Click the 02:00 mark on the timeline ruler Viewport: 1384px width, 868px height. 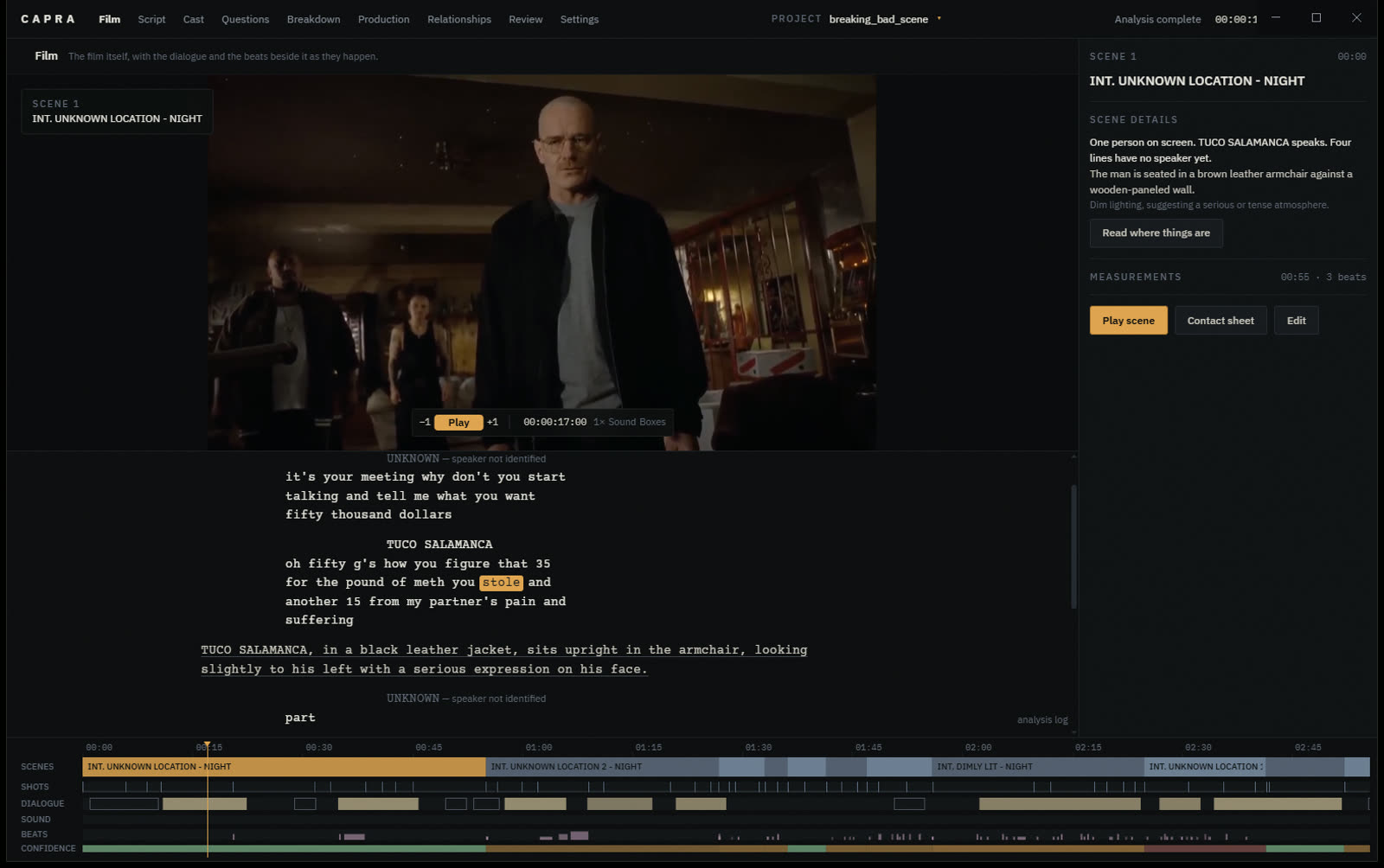[978, 748]
